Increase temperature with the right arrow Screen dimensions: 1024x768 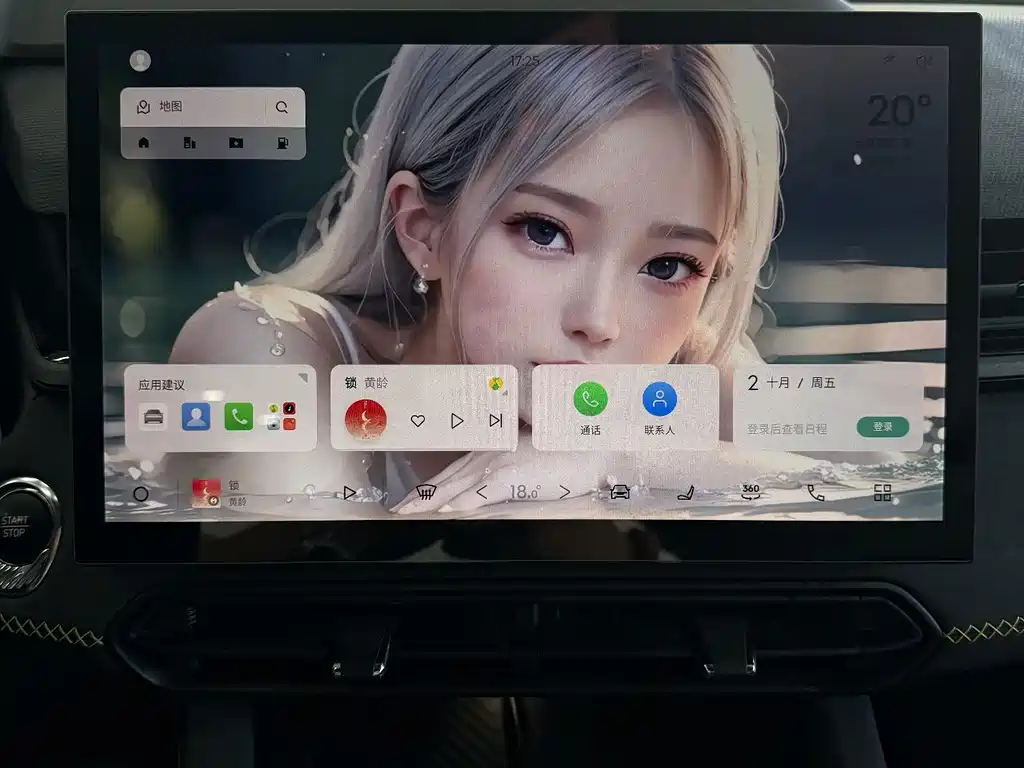click(565, 492)
